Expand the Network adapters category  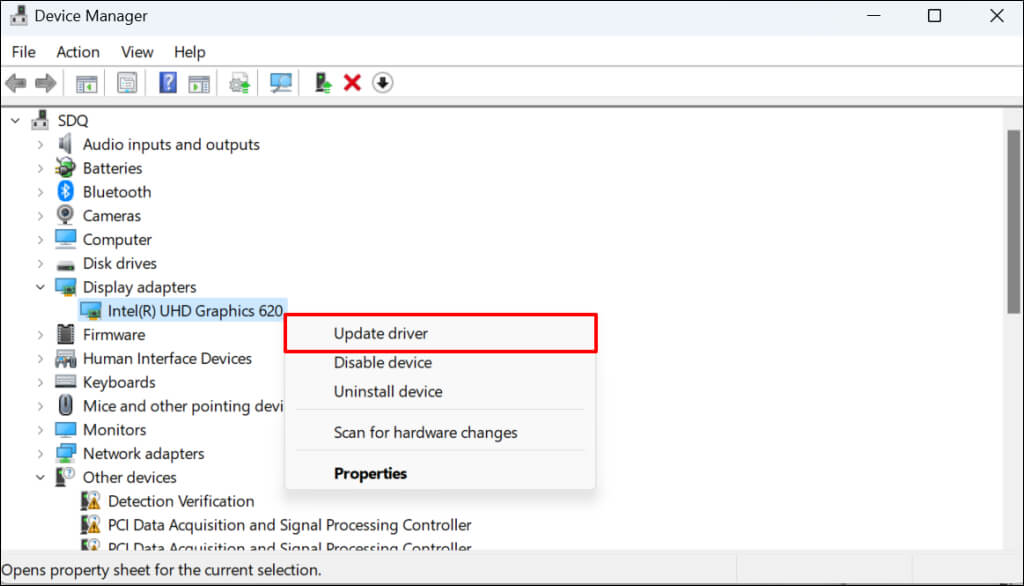pyautogui.click(x=40, y=453)
